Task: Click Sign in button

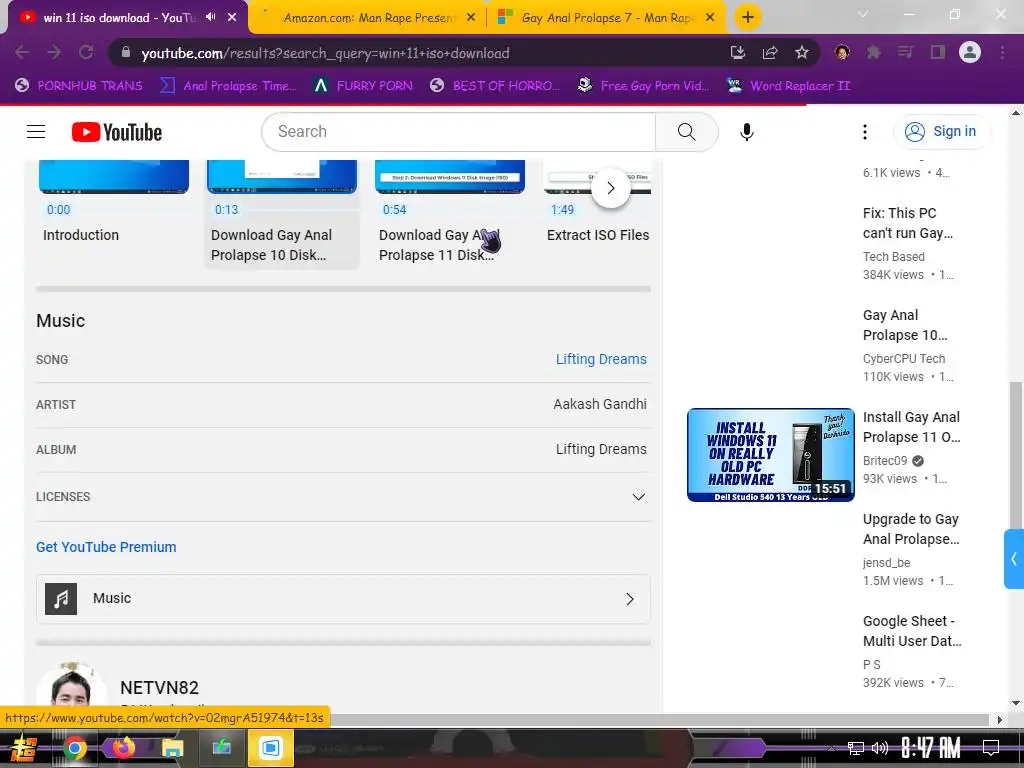Action: coord(942,132)
